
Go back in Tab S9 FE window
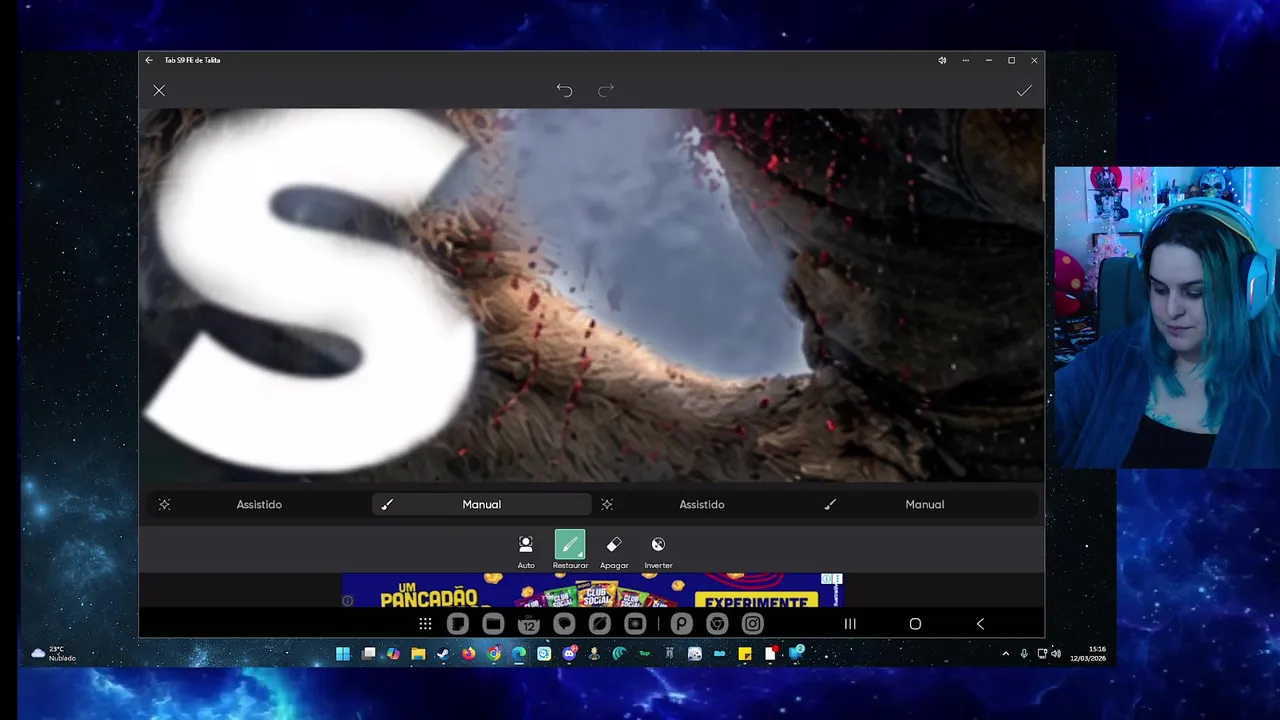point(149,60)
